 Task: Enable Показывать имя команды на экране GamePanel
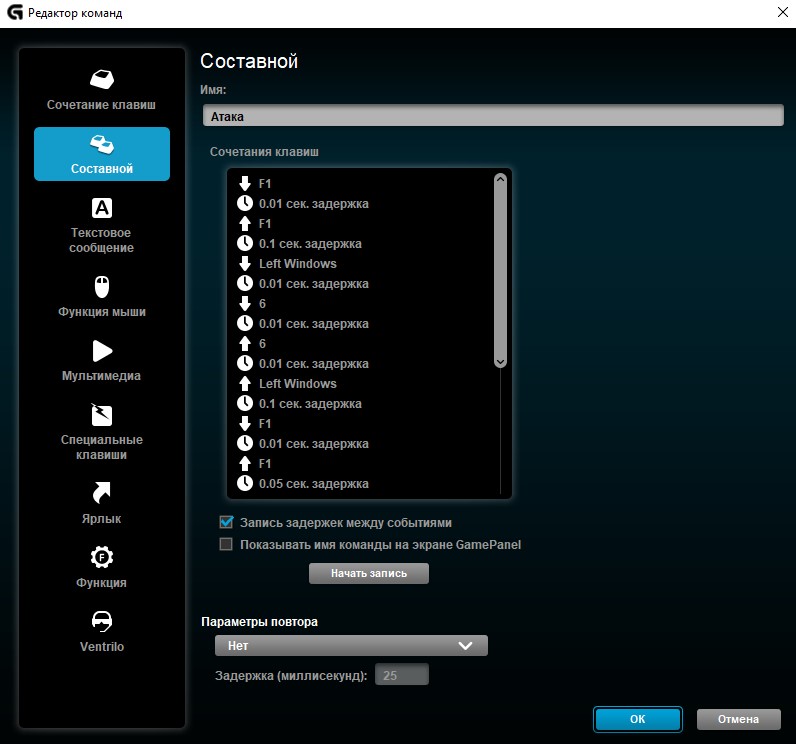pyautogui.click(x=226, y=545)
